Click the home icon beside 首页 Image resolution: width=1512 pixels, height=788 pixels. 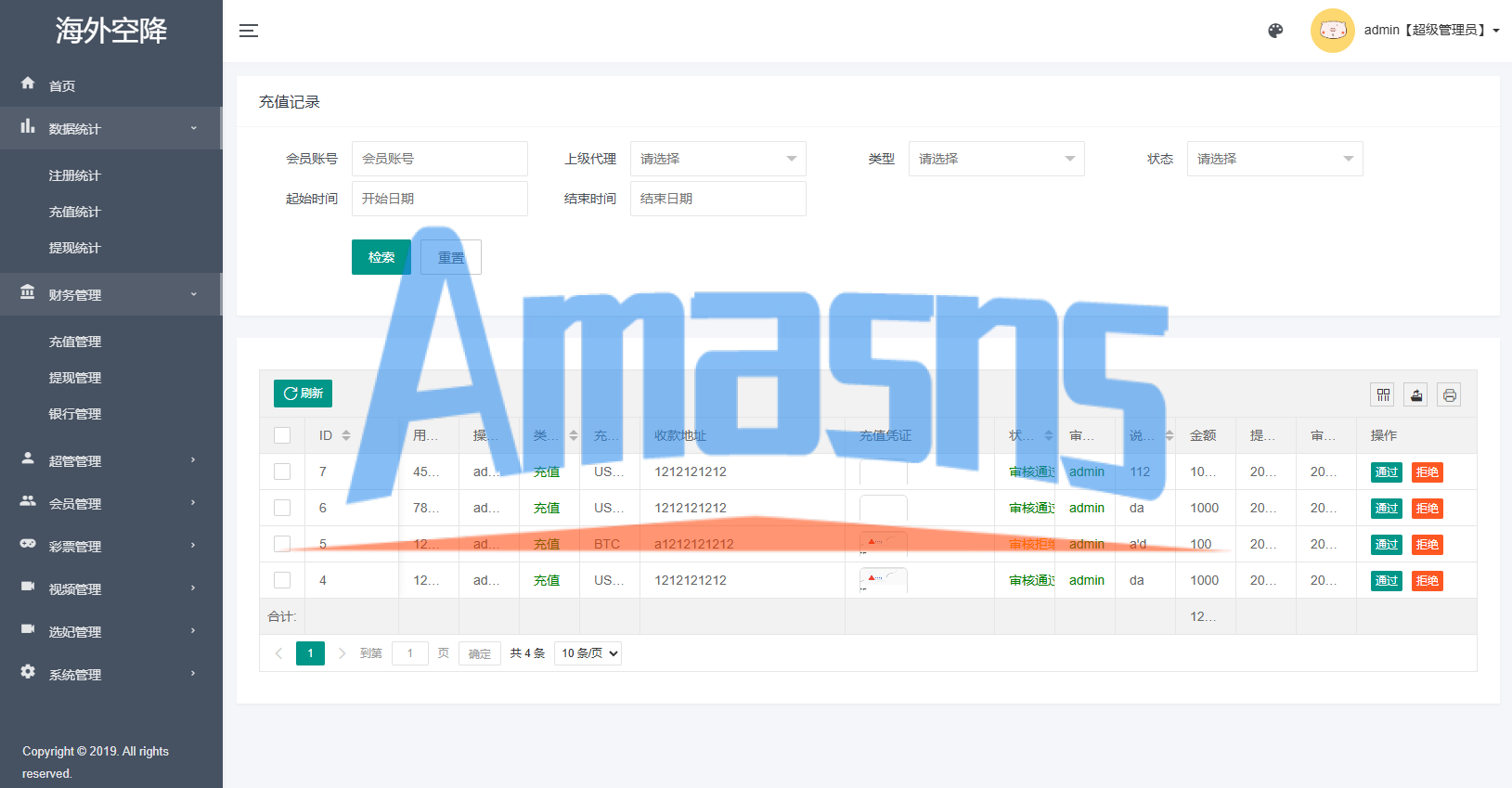(x=28, y=84)
